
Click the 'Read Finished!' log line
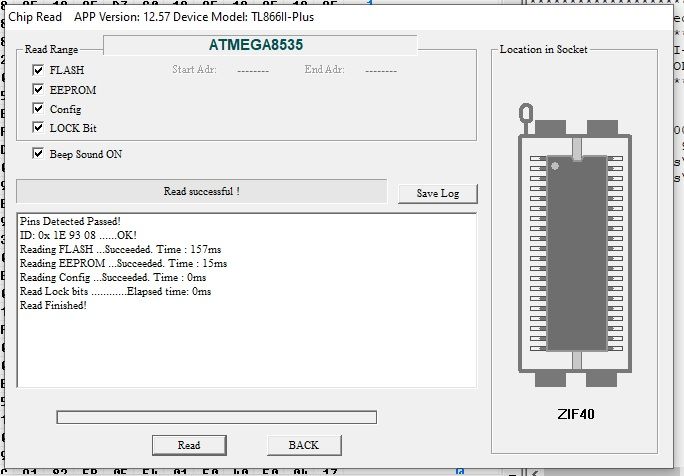53,305
